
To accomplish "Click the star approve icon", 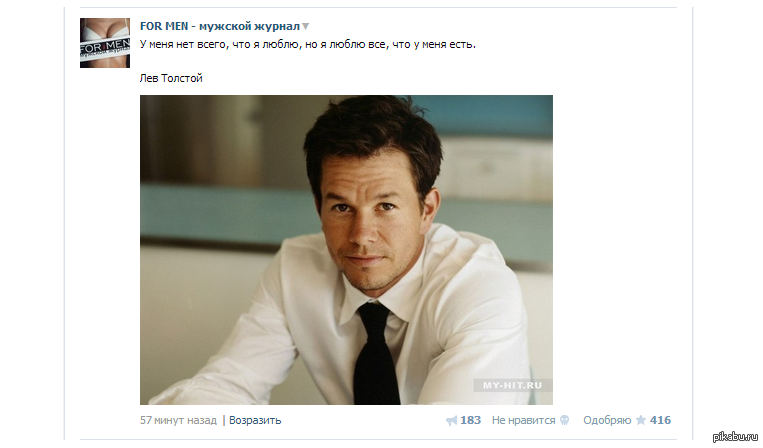I will pyautogui.click(x=641, y=420).
